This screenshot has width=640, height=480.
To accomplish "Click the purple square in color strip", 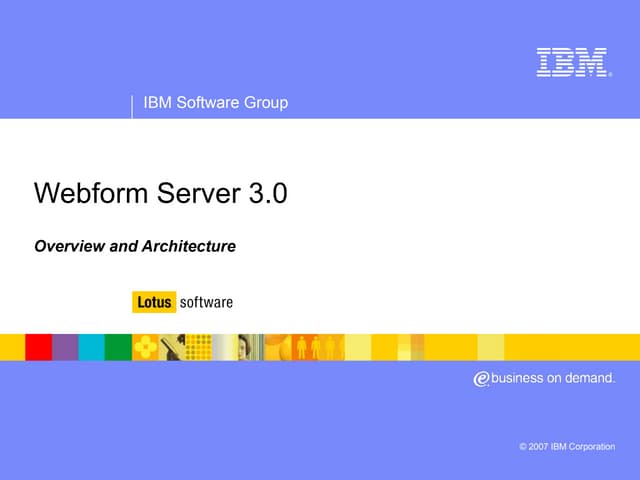I will (x=65, y=347).
